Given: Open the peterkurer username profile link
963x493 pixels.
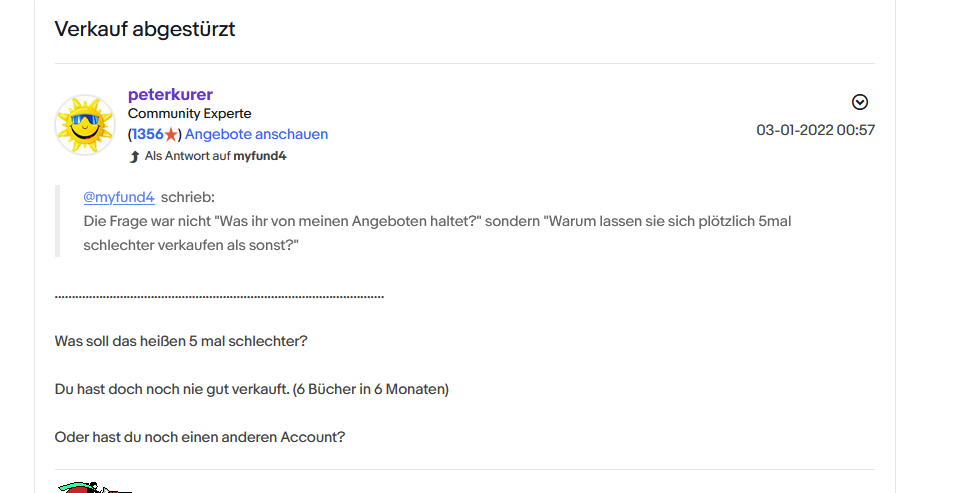Looking at the screenshot, I should coord(170,95).
